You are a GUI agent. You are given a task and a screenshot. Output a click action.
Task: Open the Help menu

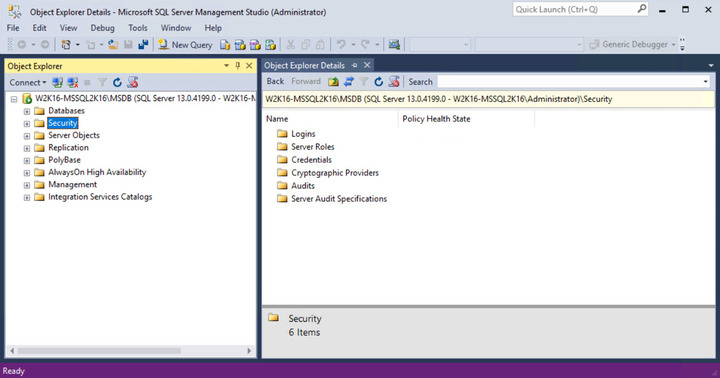tap(213, 28)
